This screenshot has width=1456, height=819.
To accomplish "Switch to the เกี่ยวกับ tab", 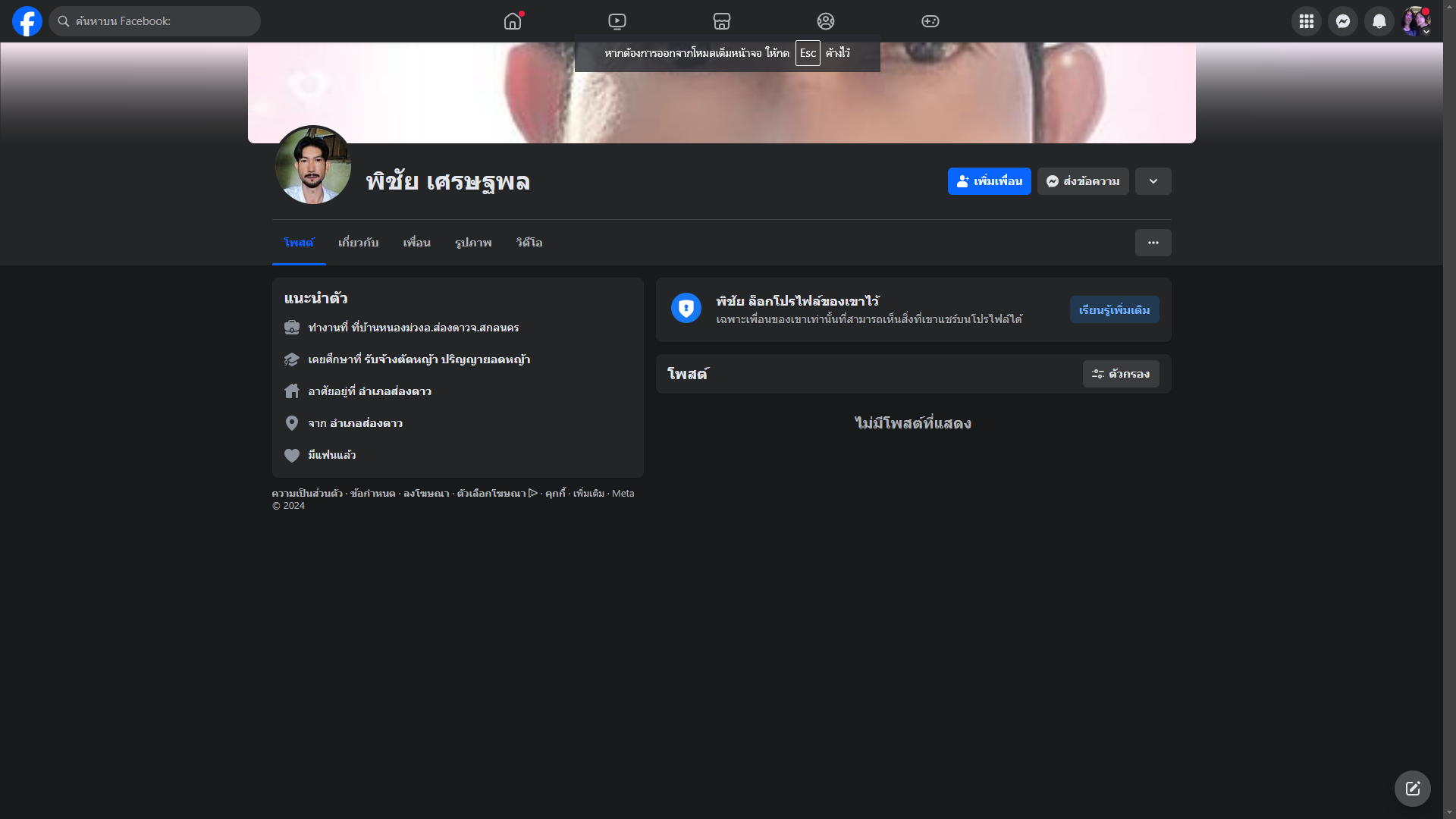I will [358, 243].
